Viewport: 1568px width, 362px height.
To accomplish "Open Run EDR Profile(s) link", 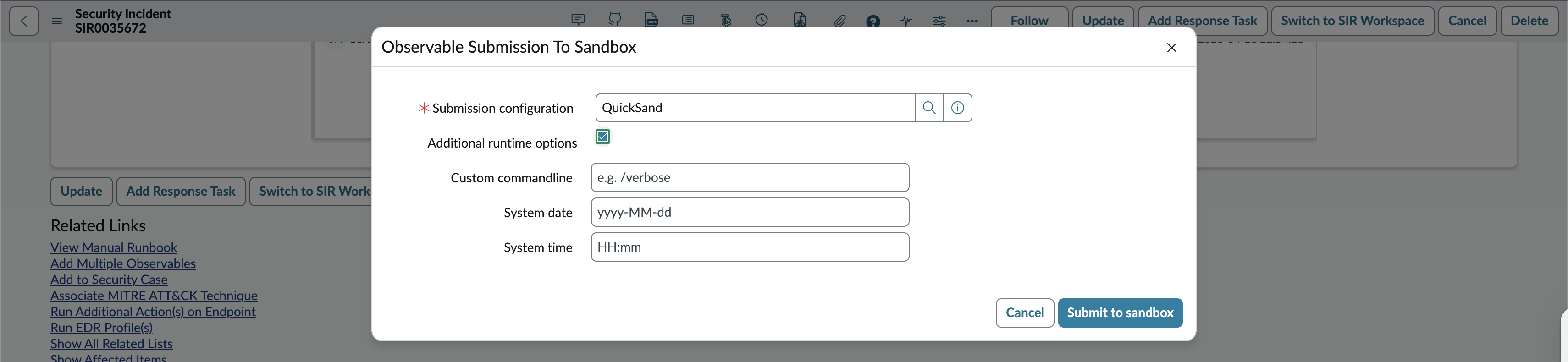I will click(x=102, y=328).
